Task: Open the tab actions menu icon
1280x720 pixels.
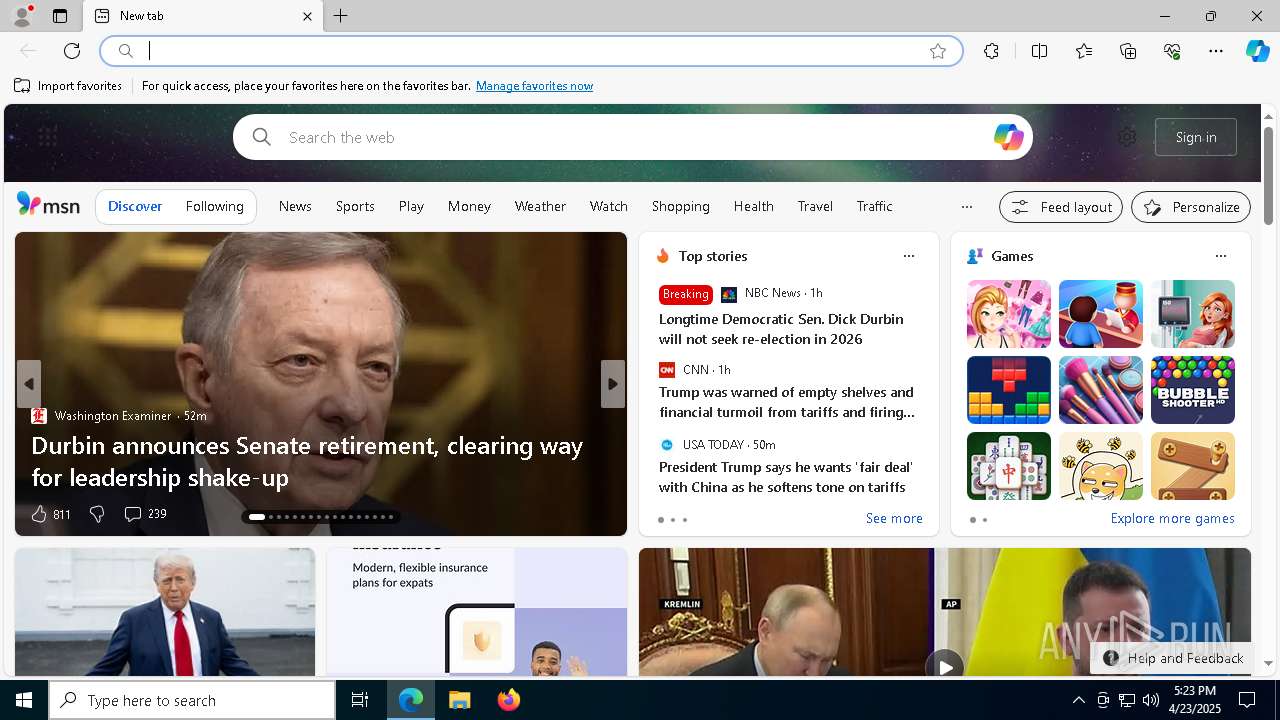Action: (x=60, y=16)
